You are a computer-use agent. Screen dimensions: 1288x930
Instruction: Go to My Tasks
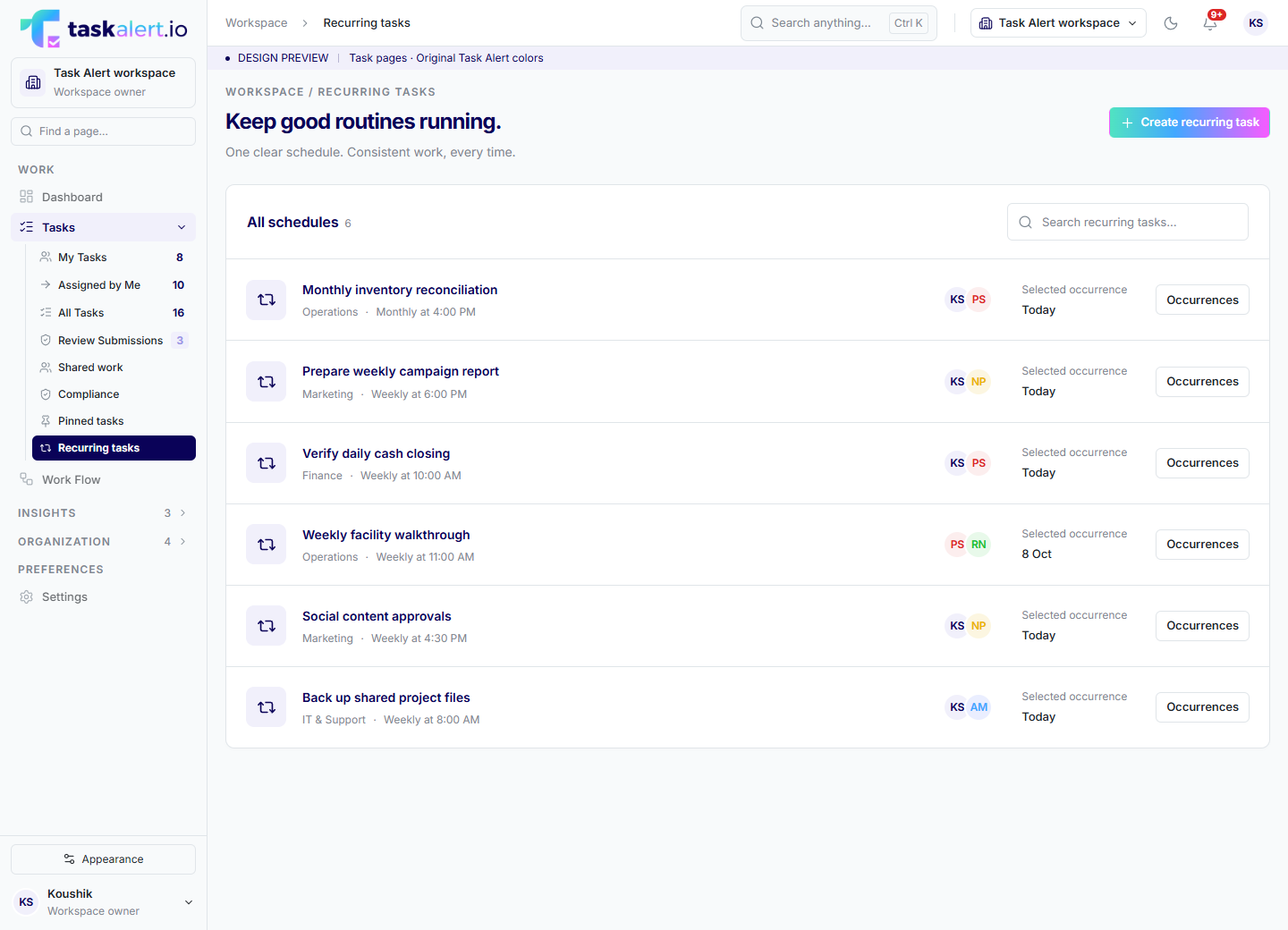pyautogui.click(x=114, y=258)
